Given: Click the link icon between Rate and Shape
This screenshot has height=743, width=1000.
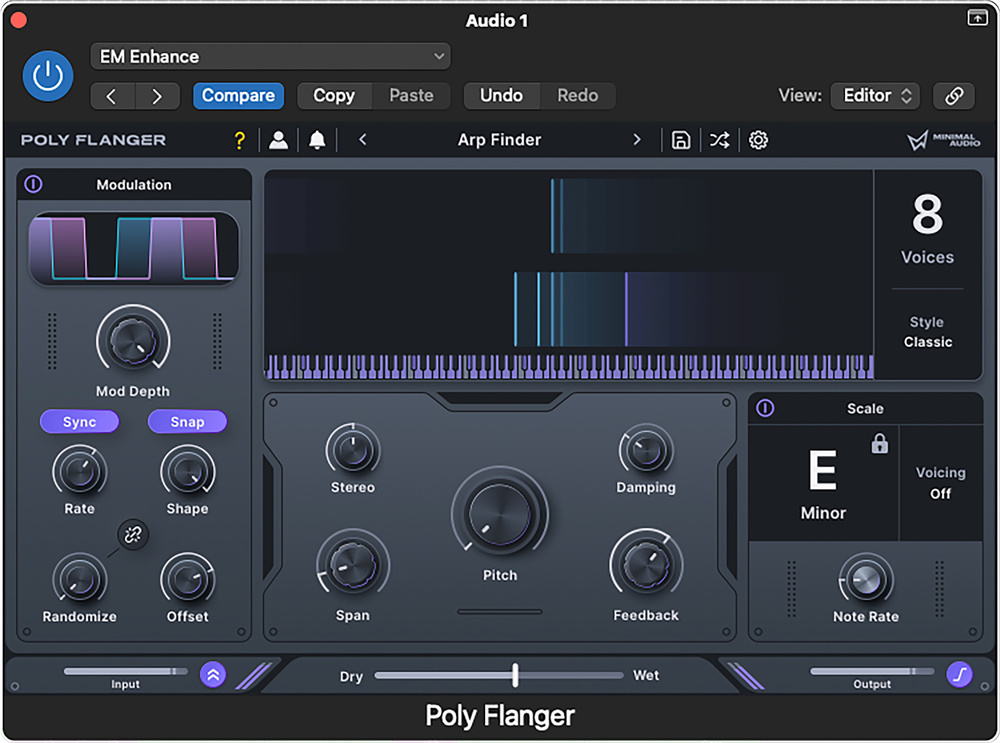Looking at the screenshot, I should [x=132, y=535].
